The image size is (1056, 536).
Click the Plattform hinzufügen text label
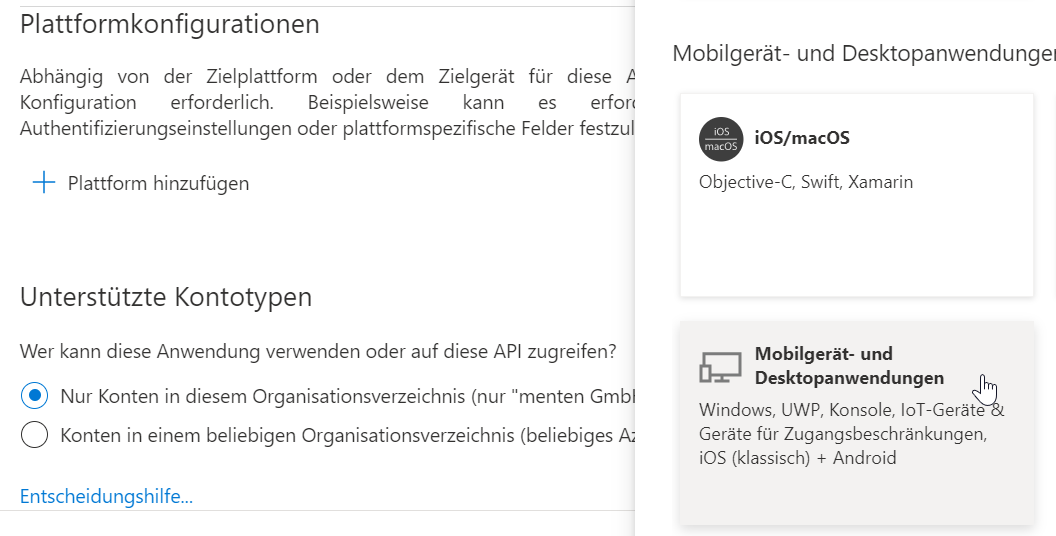click(x=158, y=183)
